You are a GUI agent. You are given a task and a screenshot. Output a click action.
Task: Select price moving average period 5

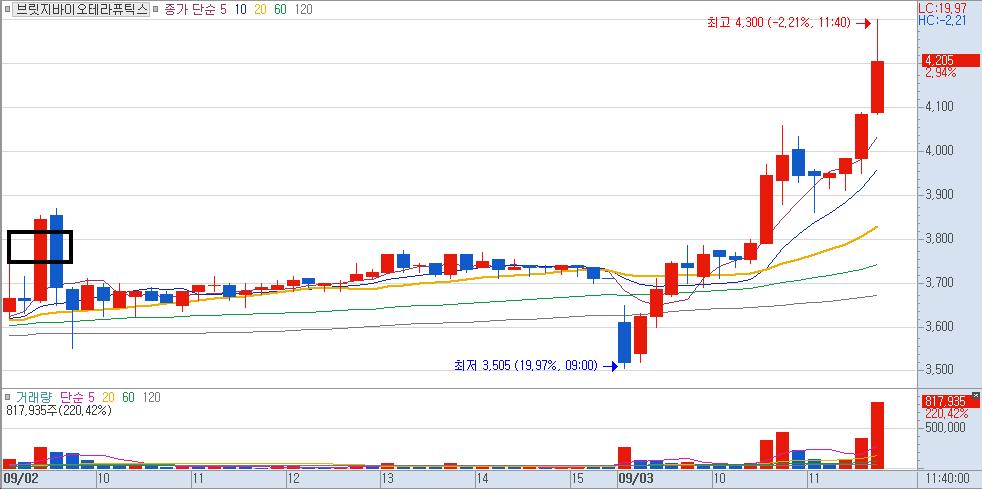[224, 9]
